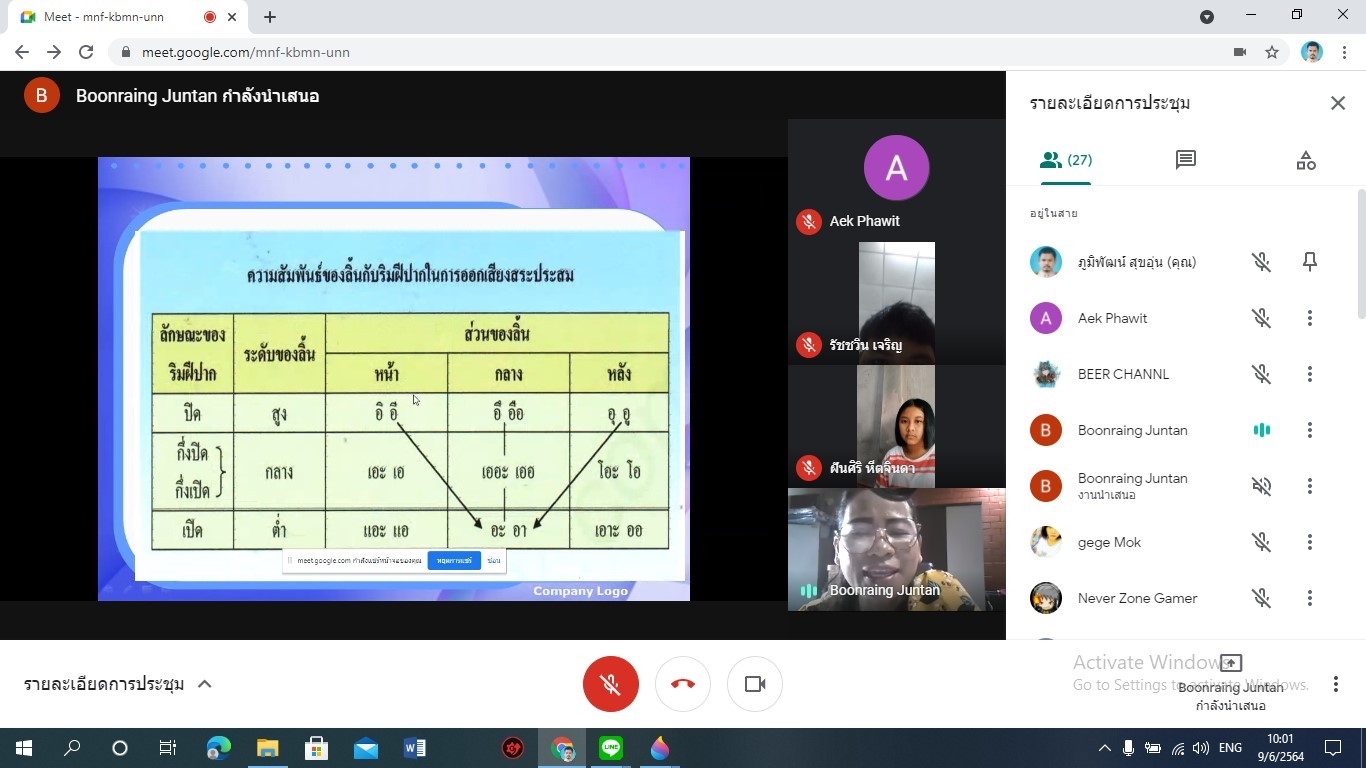Switch to the participants tab
This screenshot has width=1366, height=768.
[x=1066, y=160]
